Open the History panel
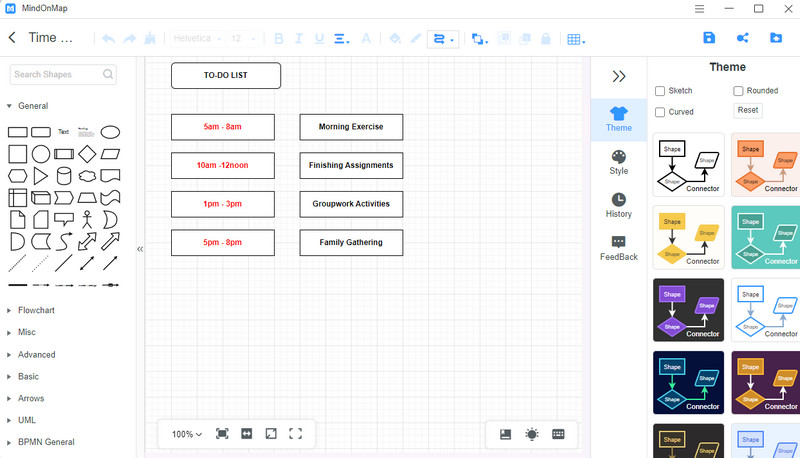 click(x=618, y=205)
